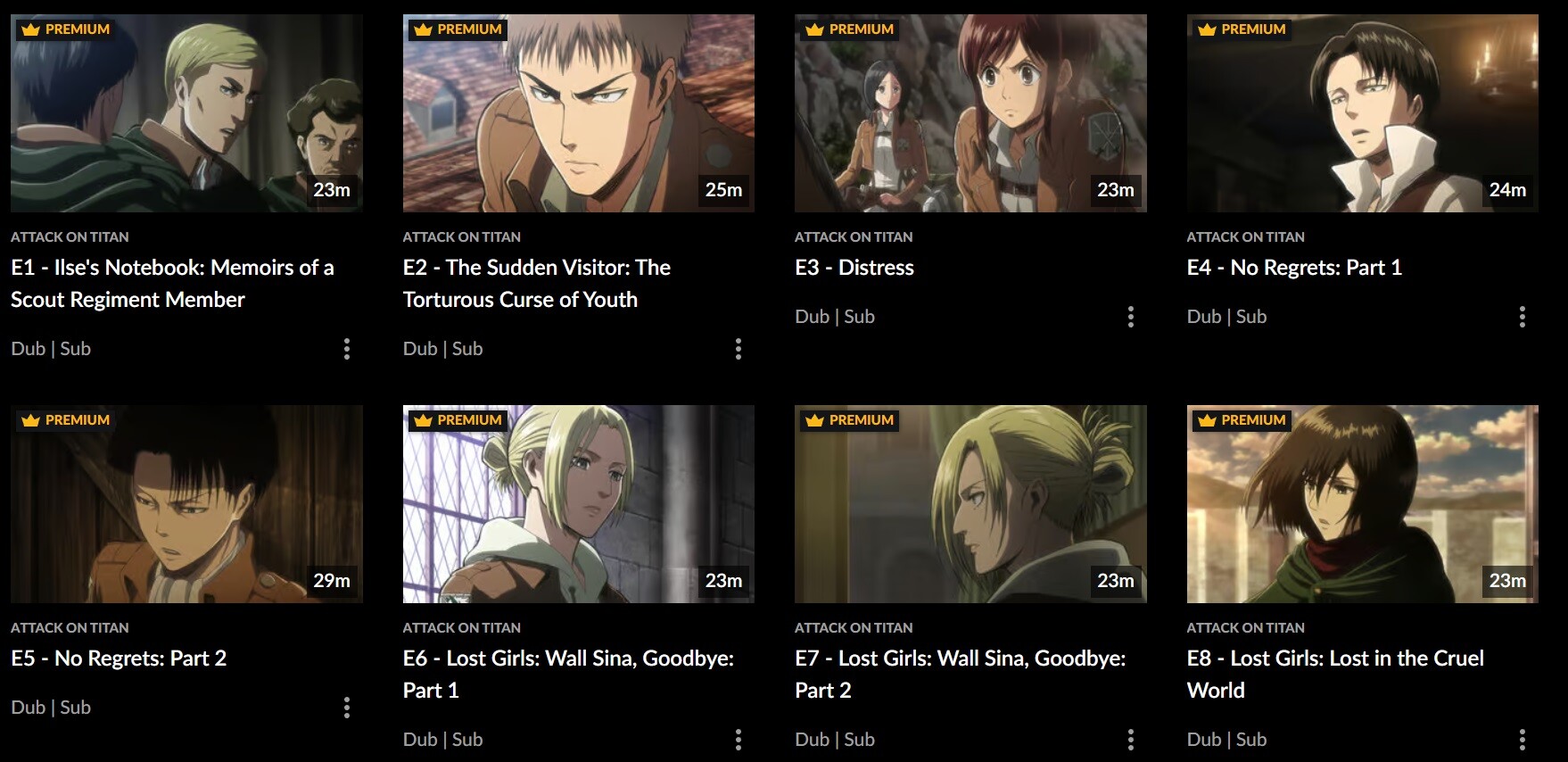1568x762 pixels.
Task: Open three-dot menu for No Regrets: Part 2
Action: click(347, 708)
